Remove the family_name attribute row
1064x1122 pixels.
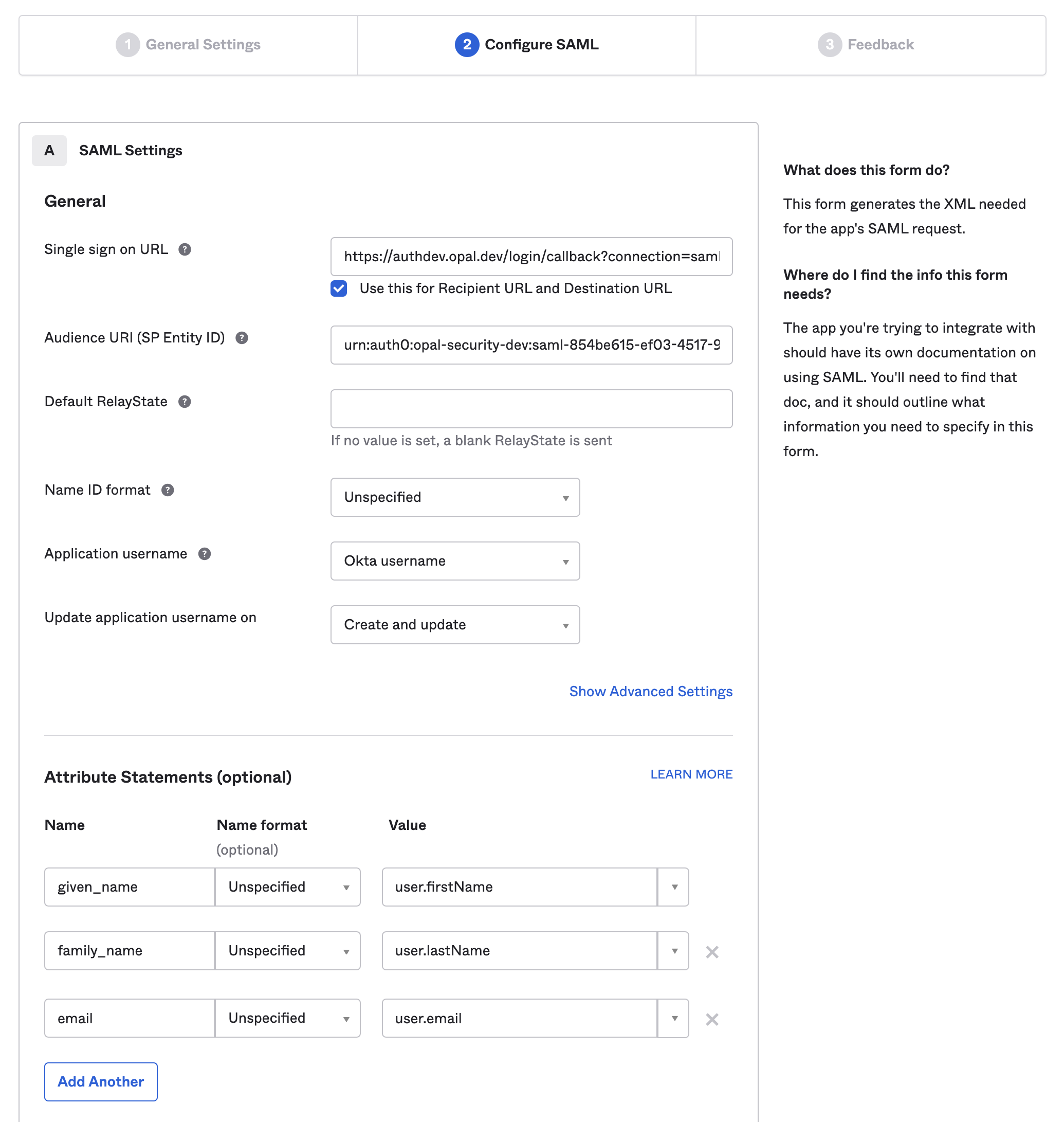[712, 952]
